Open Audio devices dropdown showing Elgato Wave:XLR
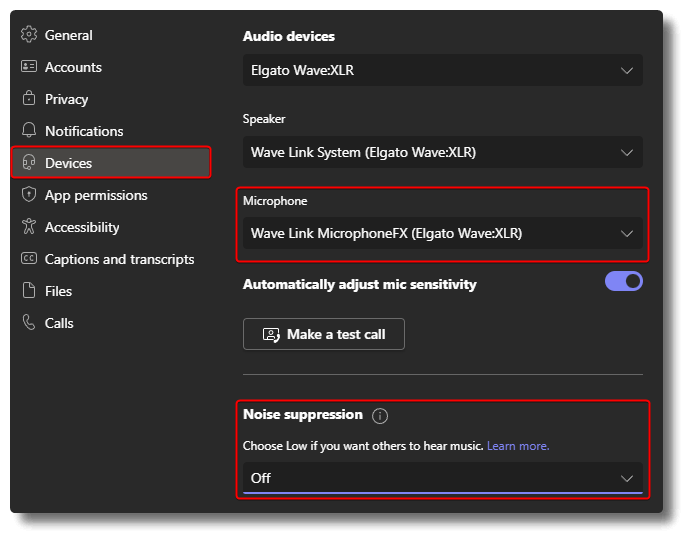Viewport: 683px width, 533px height. click(443, 70)
